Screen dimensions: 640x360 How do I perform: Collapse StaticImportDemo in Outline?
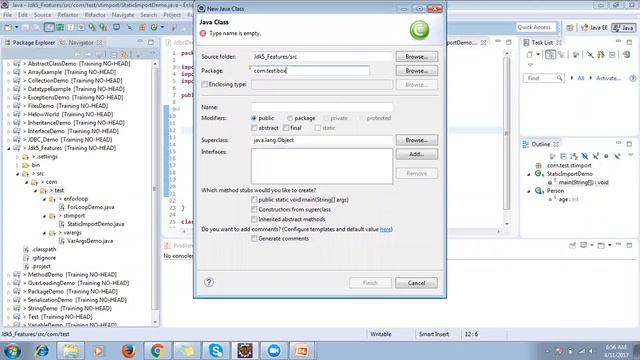pyautogui.click(x=529, y=174)
